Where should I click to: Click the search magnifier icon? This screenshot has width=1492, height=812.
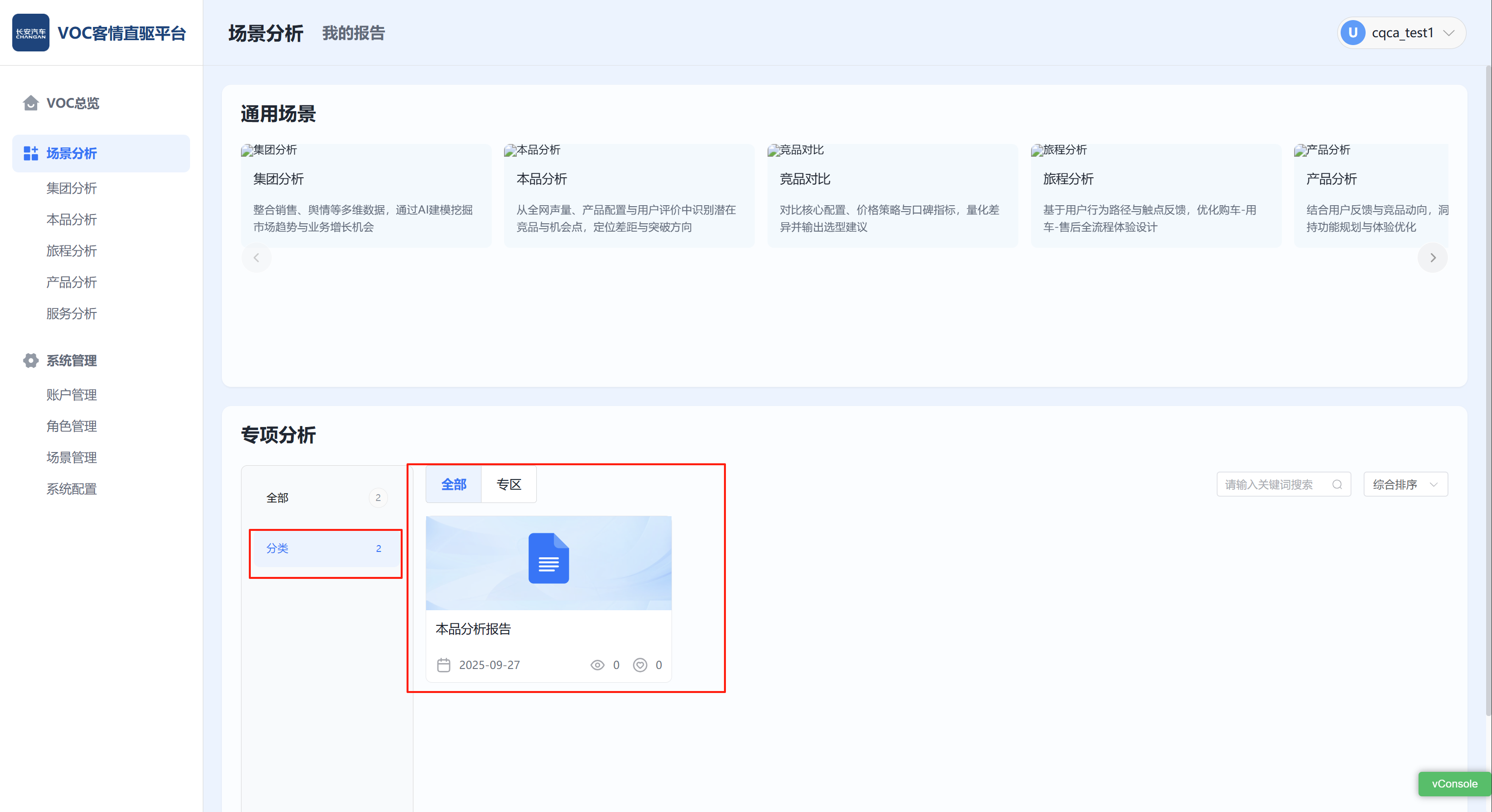1337,485
